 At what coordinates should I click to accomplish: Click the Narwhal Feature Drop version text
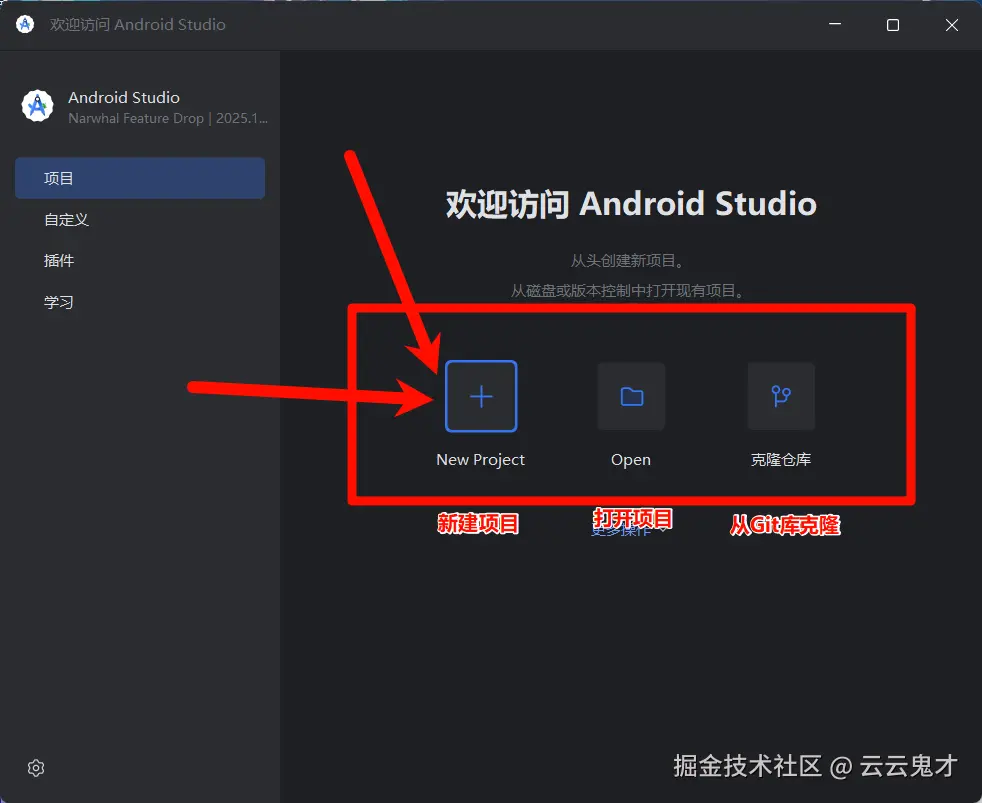tap(168, 118)
